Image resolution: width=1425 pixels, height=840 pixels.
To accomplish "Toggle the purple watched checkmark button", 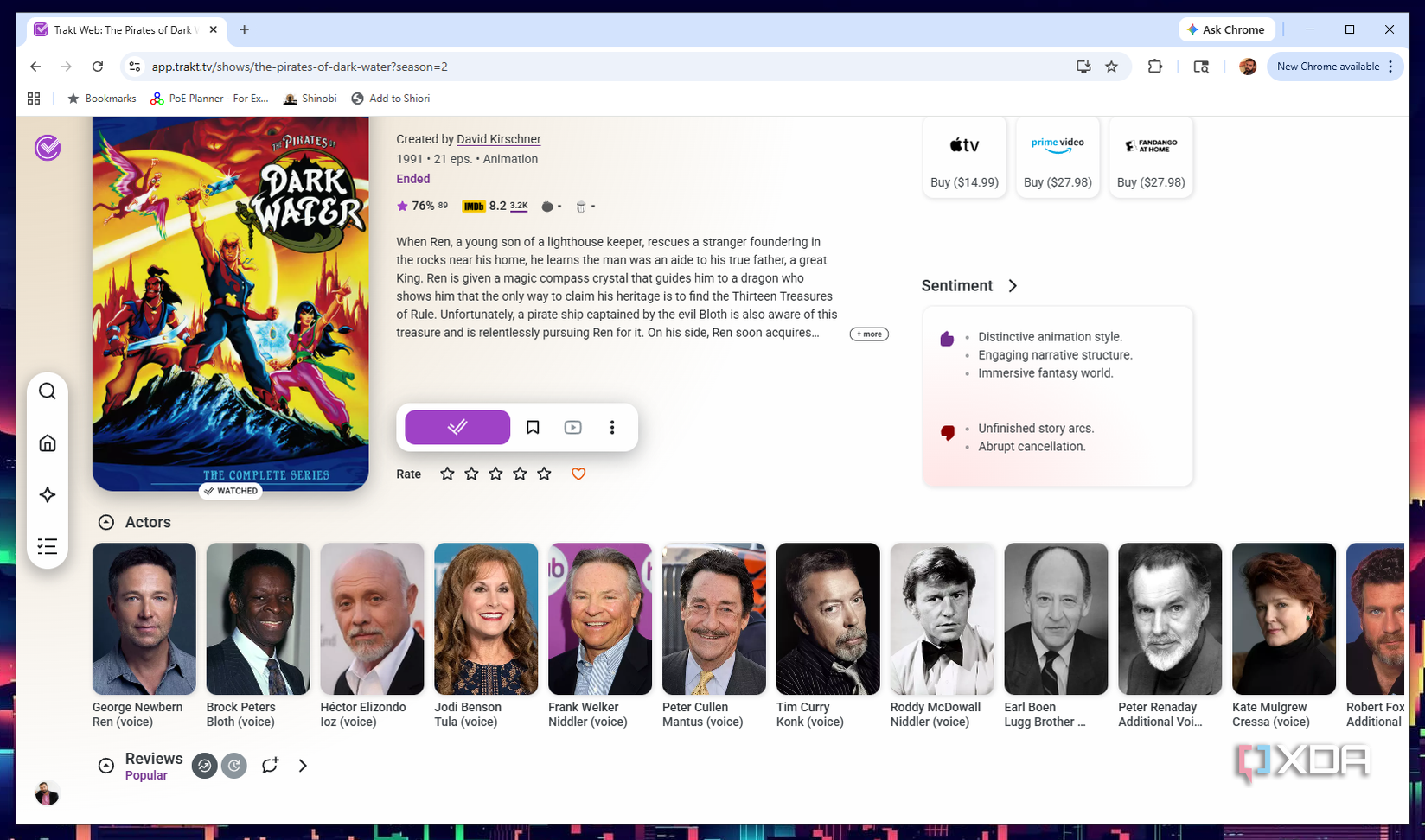I will pyautogui.click(x=457, y=427).
